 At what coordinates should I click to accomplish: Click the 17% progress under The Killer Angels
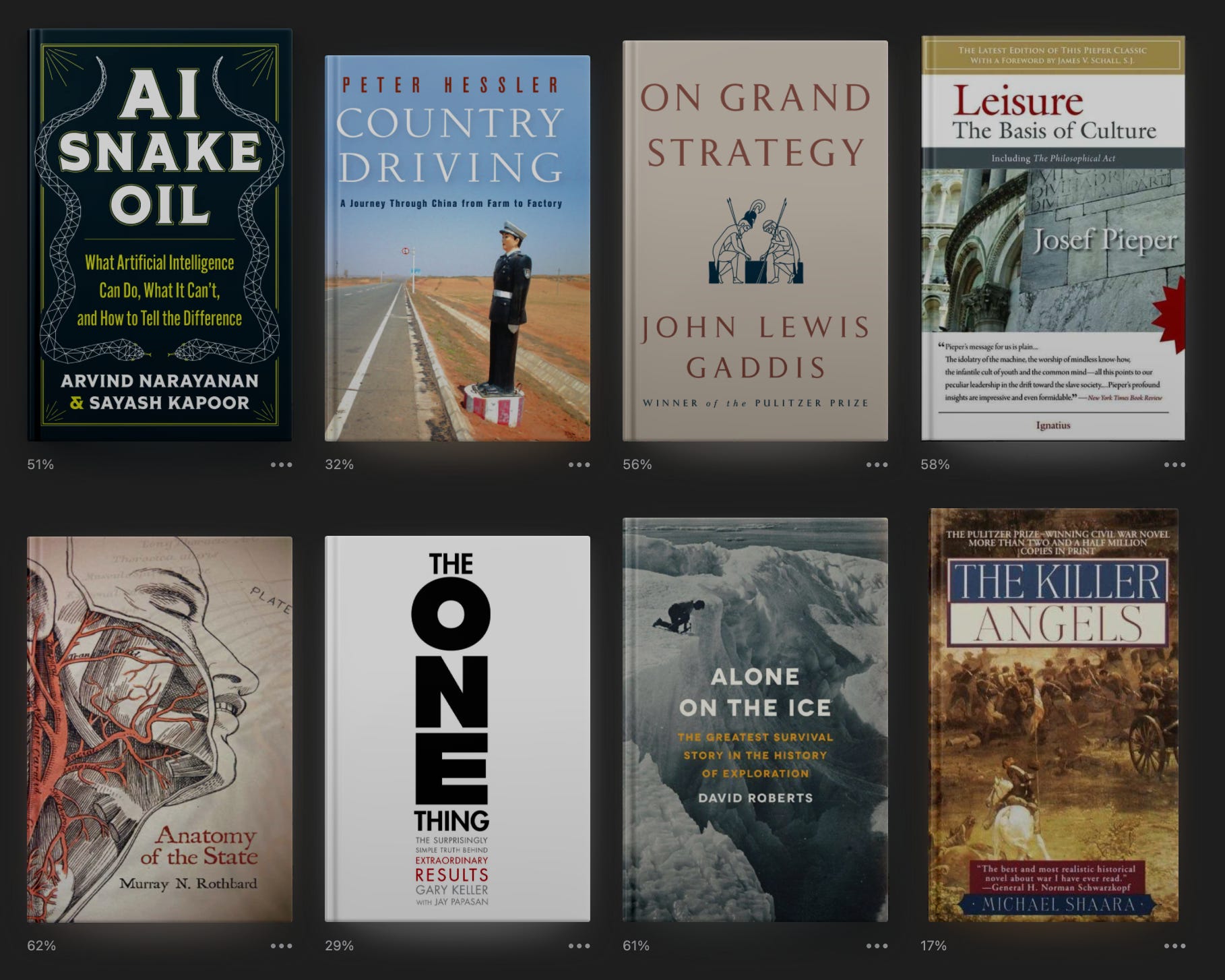point(933,946)
